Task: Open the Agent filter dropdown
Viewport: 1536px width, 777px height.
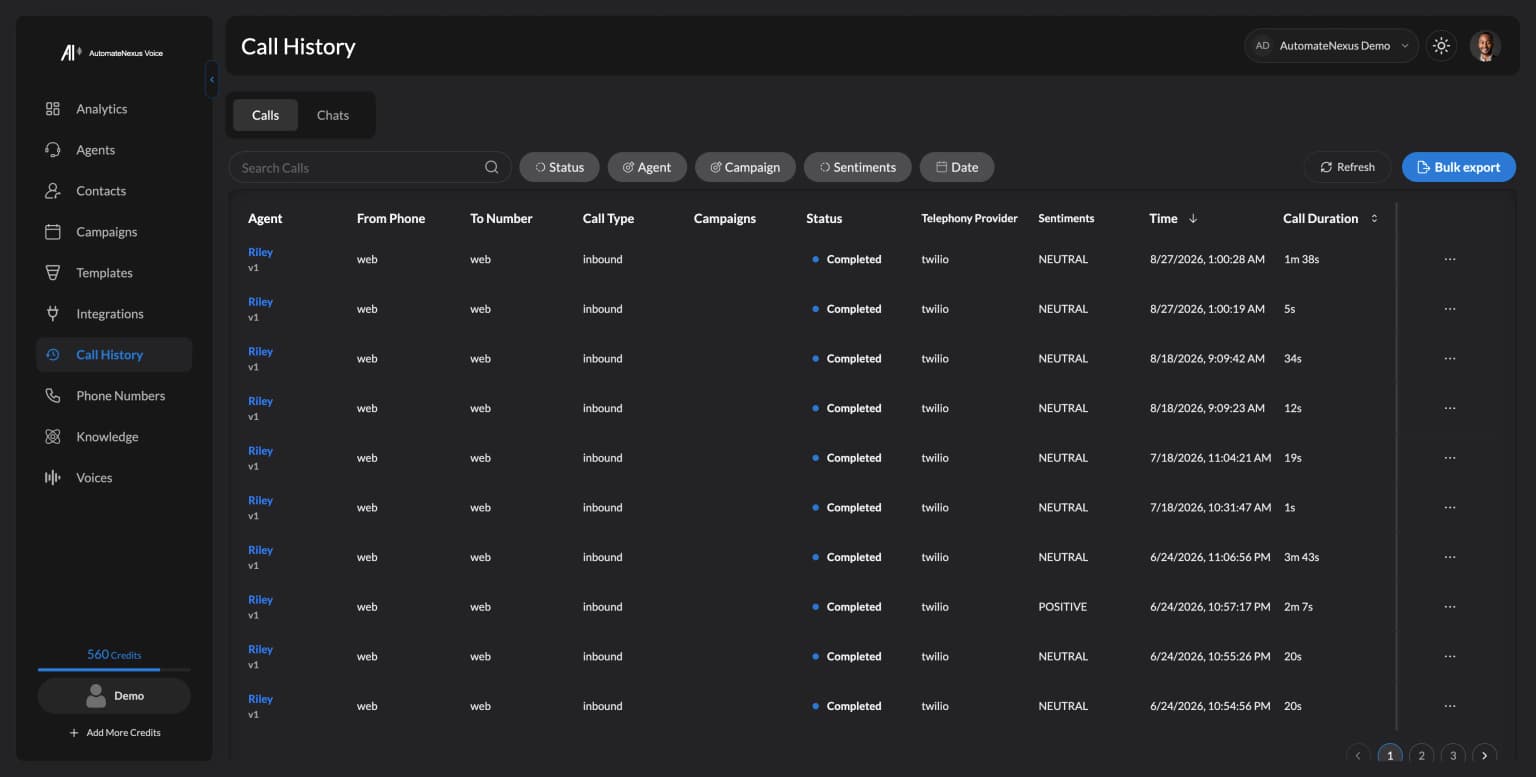Action: click(x=647, y=167)
